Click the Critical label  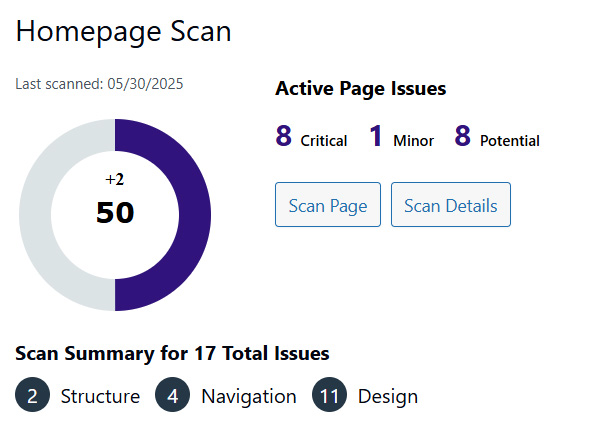[324, 141]
